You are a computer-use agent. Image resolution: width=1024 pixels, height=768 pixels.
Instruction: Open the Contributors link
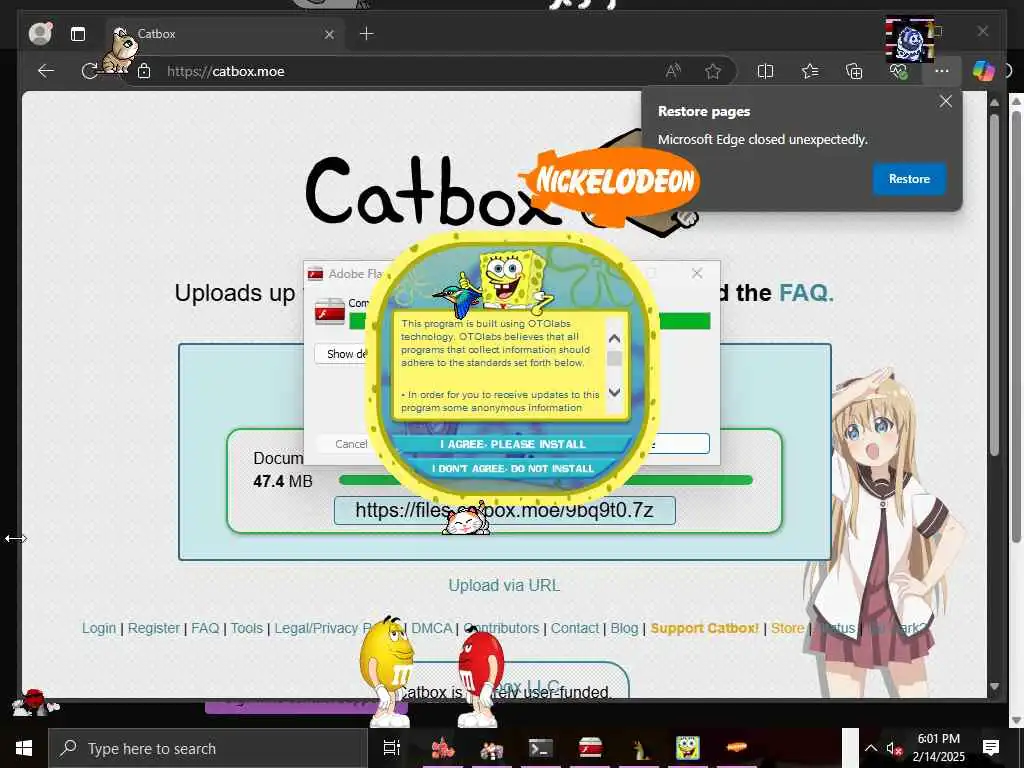[x=502, y=628]
